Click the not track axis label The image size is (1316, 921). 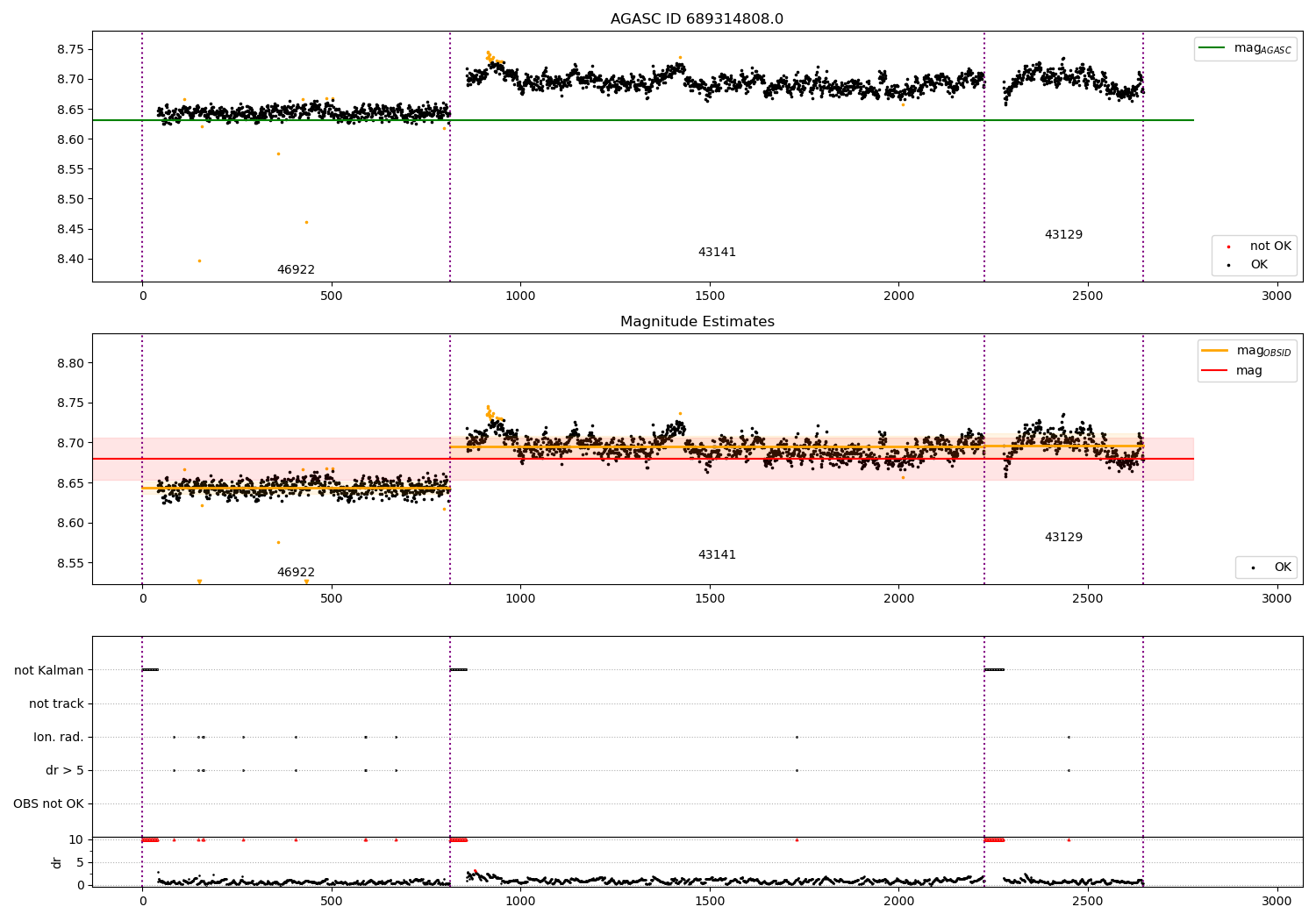point(56,704)
